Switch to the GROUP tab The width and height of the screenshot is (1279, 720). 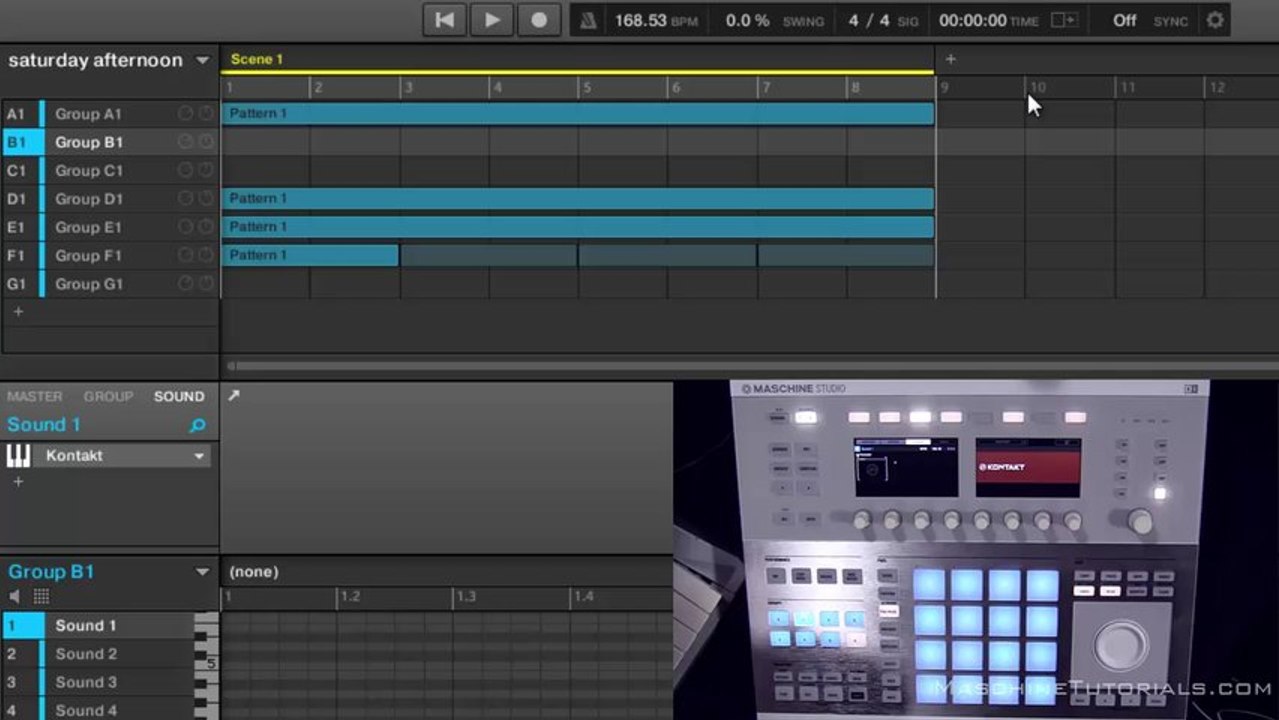click(x=108, y=397)
